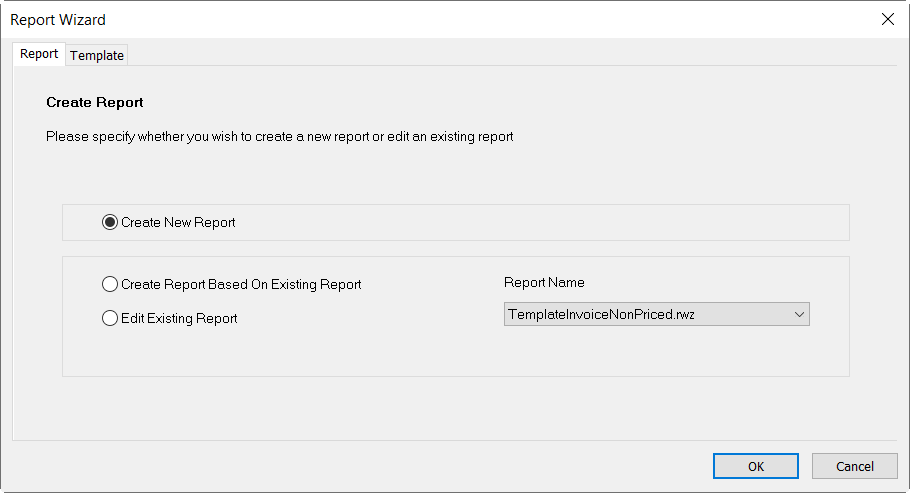Click the Please specify instruction sentence
This screenshot has height=493, width=910.
pyautogui.click(x=280, y=136)
